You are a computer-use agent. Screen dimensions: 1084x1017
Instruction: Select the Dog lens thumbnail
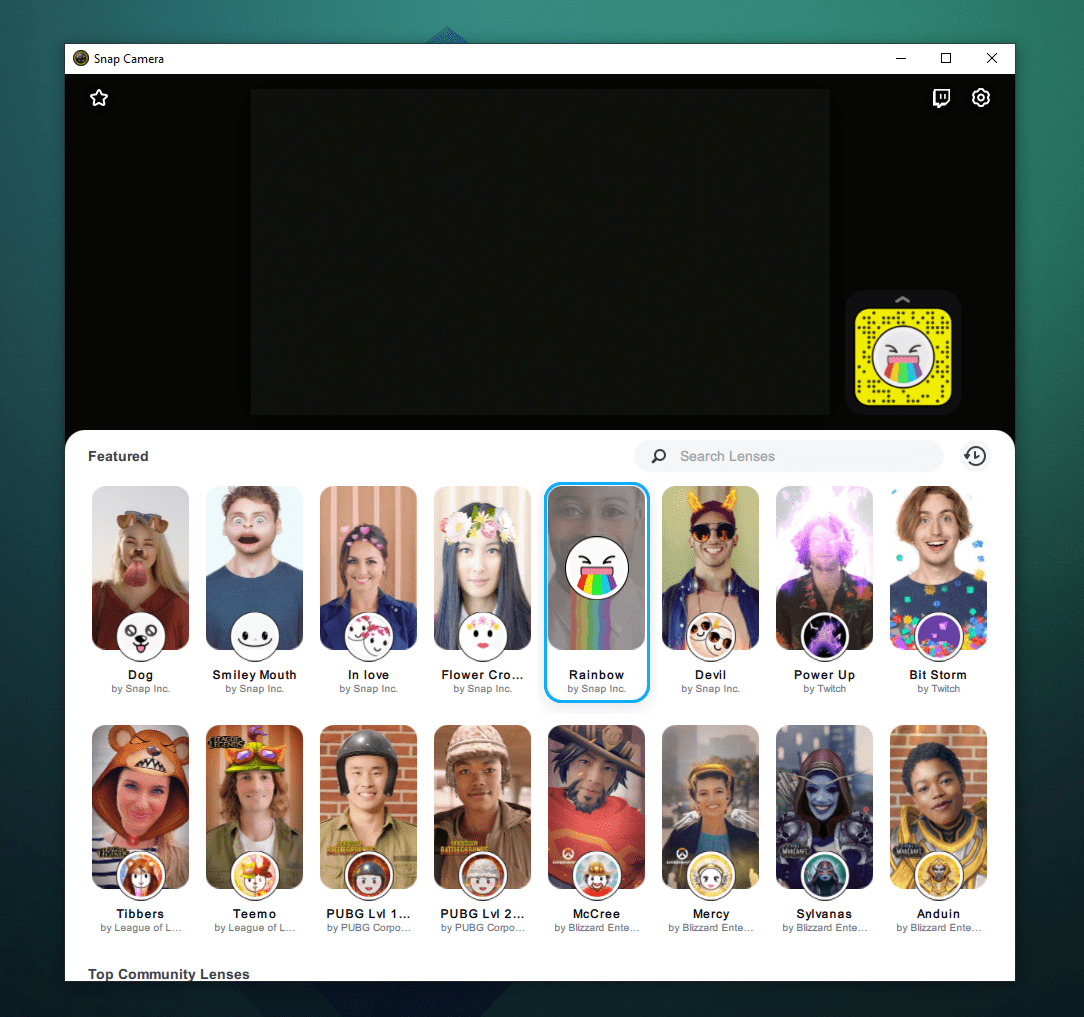pyautogui.click(x=140, y=568)
